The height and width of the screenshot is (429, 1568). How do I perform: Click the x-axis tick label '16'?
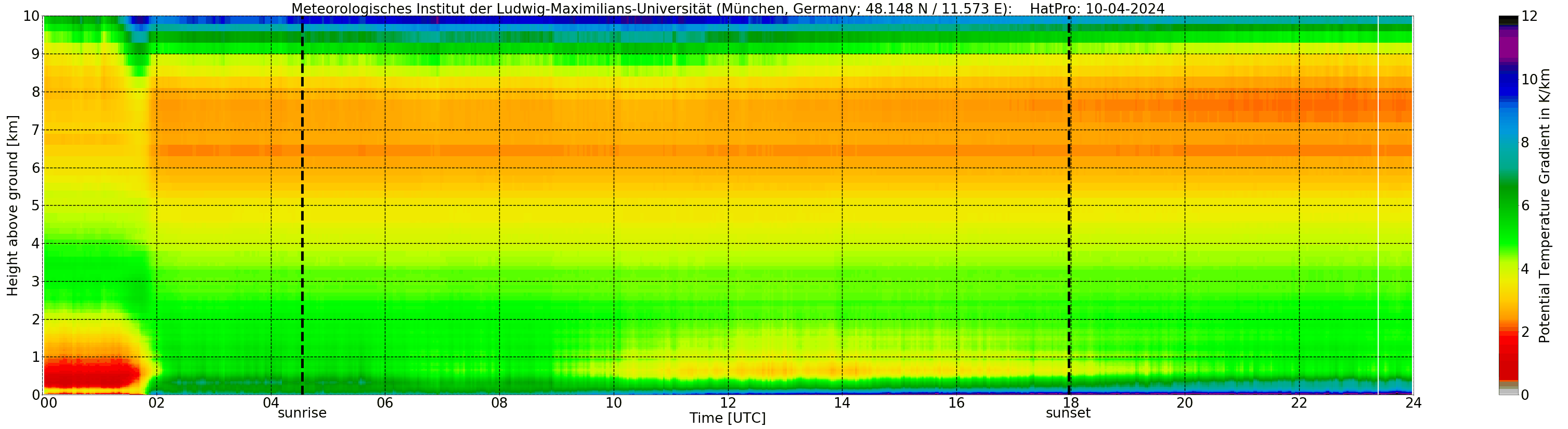click(956, 403)
